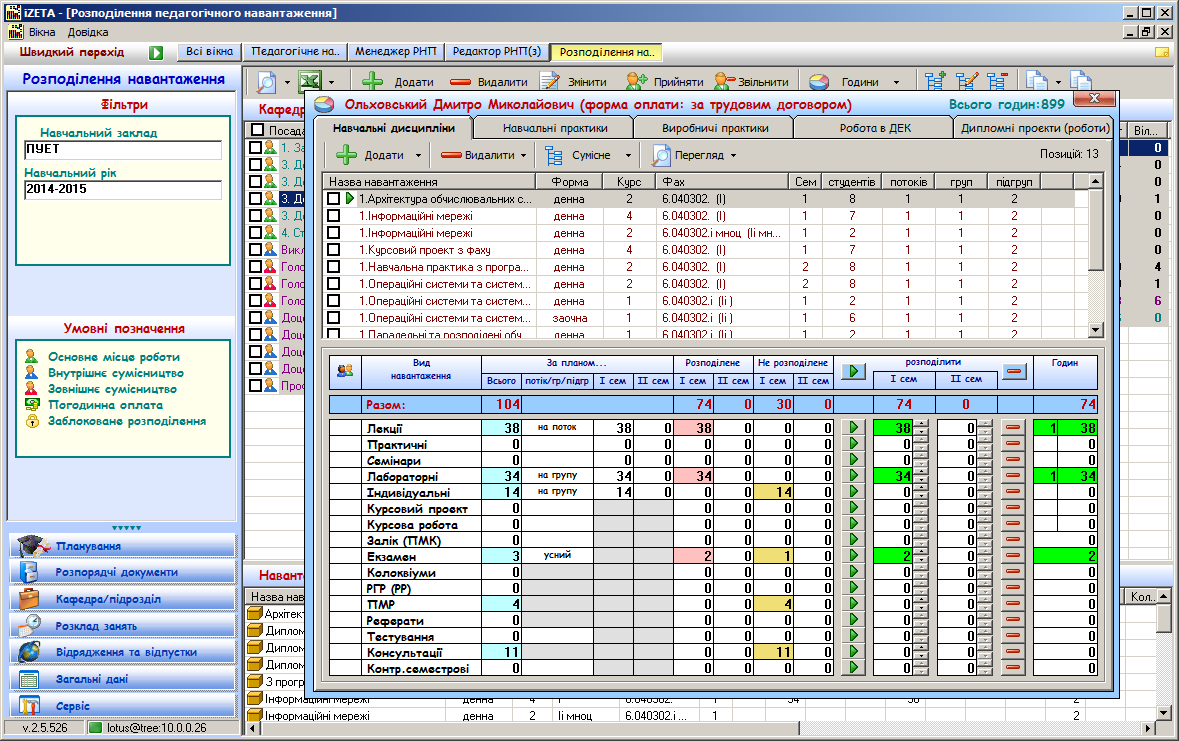Click the green distribute-all play button in header

coord(853,371)
